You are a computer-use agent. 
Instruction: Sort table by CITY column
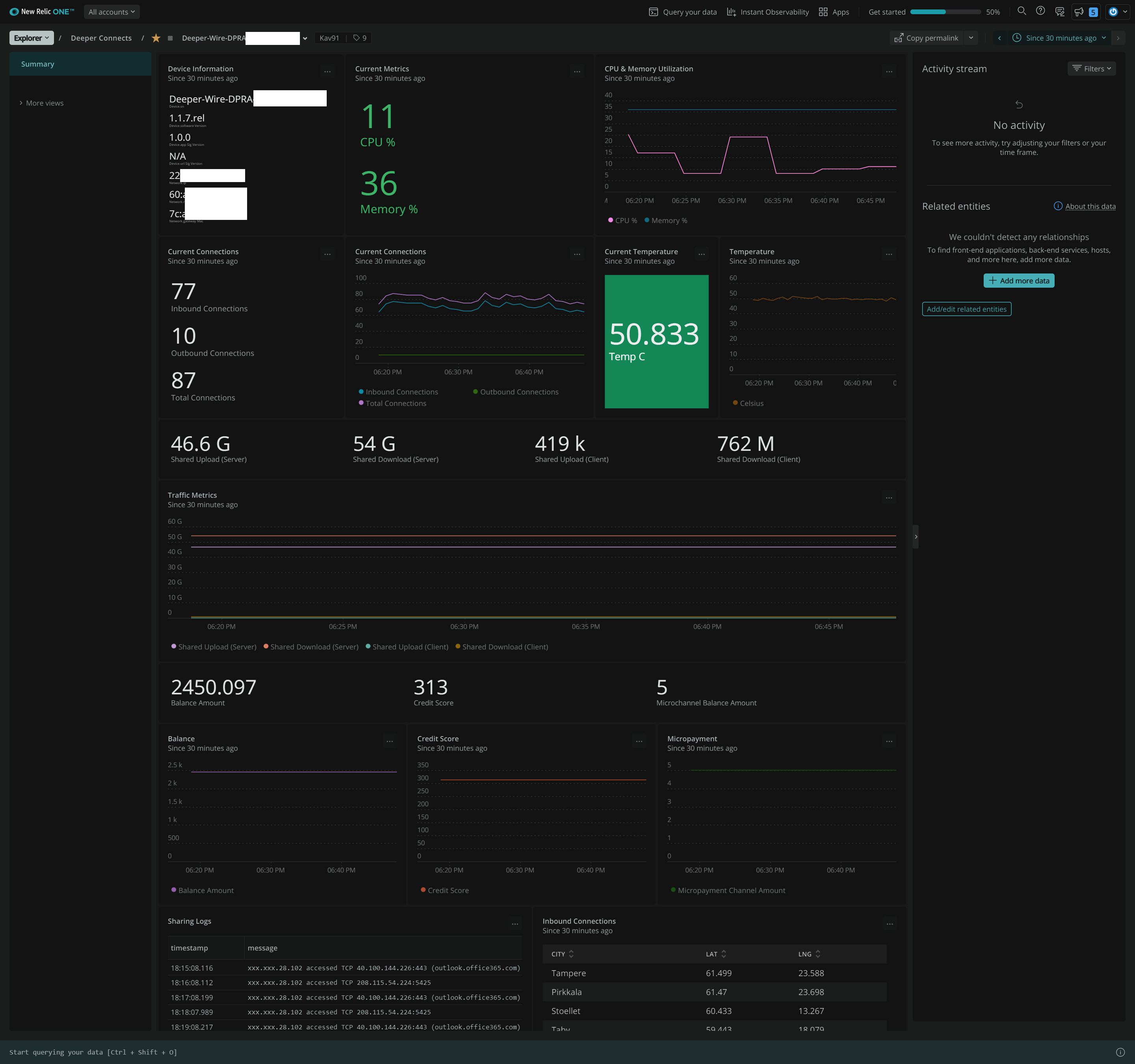pos(562,954)
